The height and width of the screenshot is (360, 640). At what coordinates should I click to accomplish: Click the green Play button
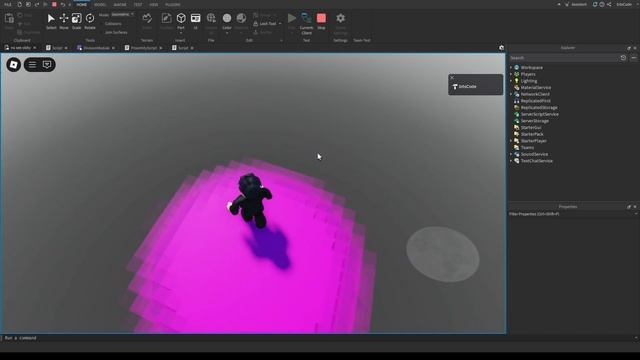[x=291, y=18]
